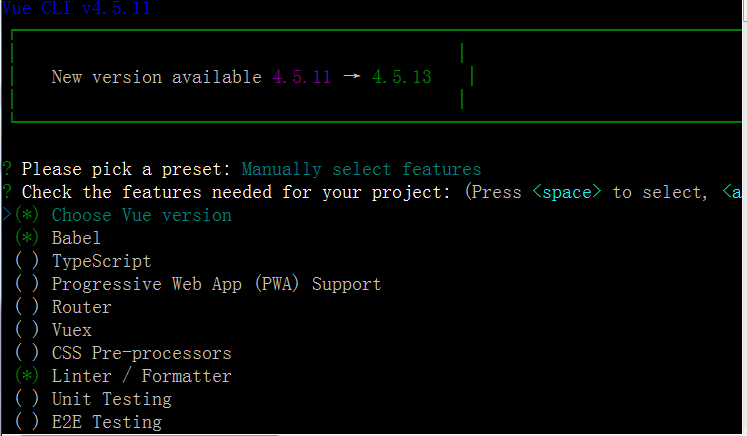Click the green version number 4.5.13
The height and width of the screenshot is (436, 747).
(x=402, y=77)
